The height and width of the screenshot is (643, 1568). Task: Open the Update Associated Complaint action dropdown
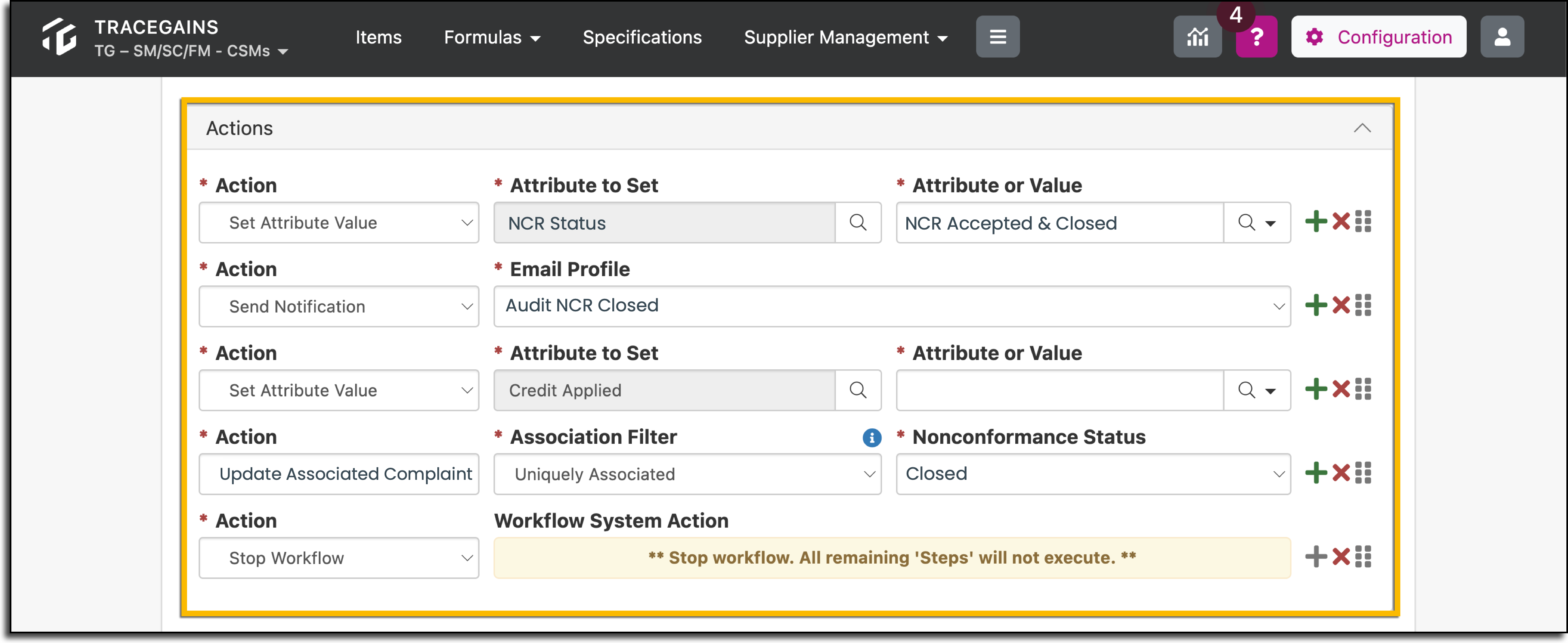point(339,474)
